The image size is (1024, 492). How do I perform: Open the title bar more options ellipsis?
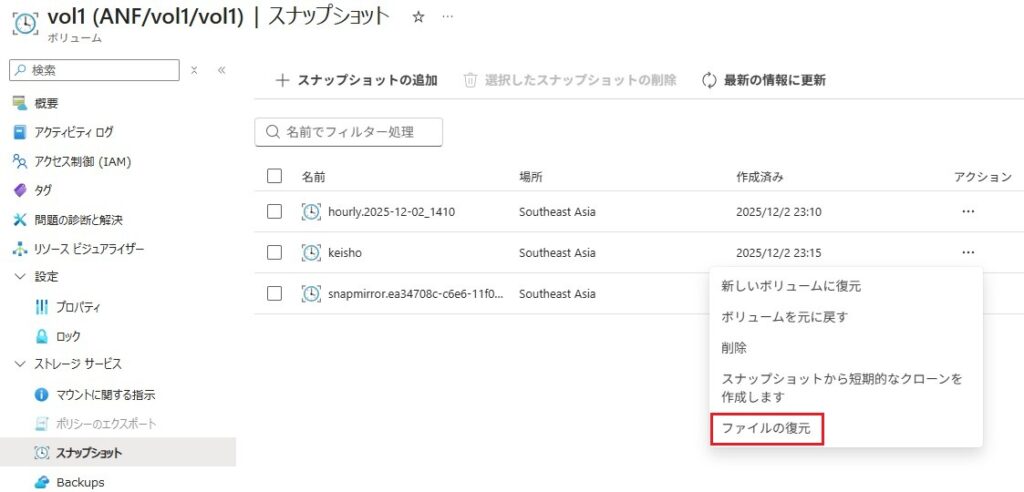coord(447,17)
